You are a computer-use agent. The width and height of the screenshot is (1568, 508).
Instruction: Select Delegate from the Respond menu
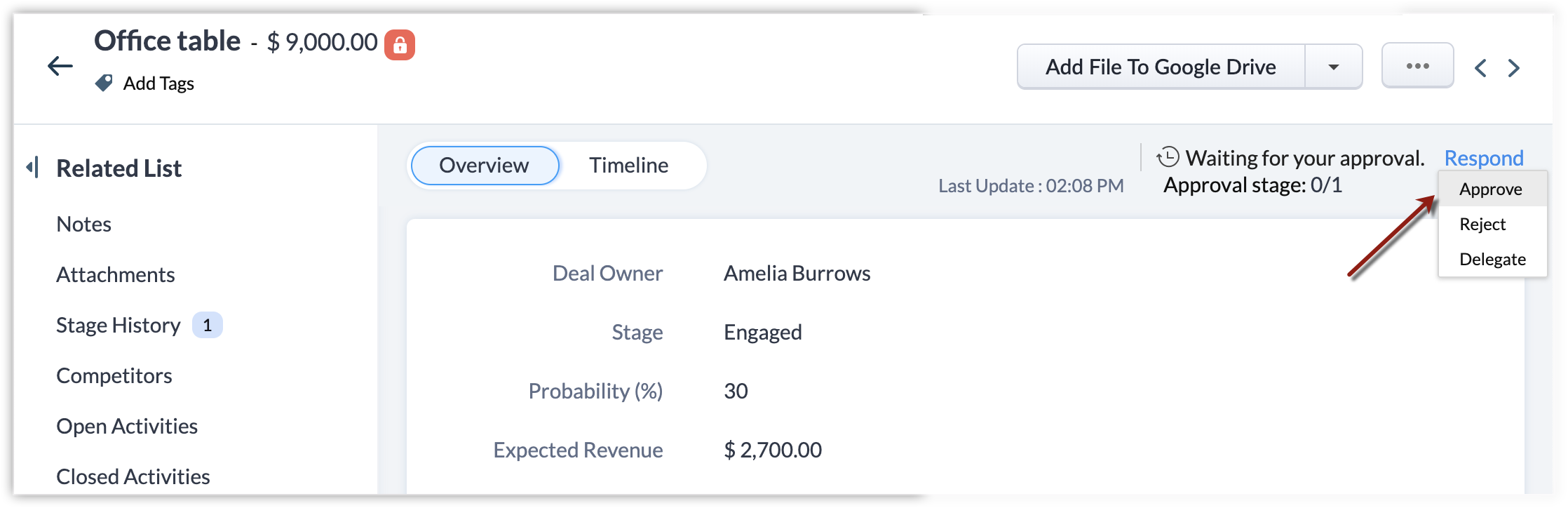[x=1492, y=260]
